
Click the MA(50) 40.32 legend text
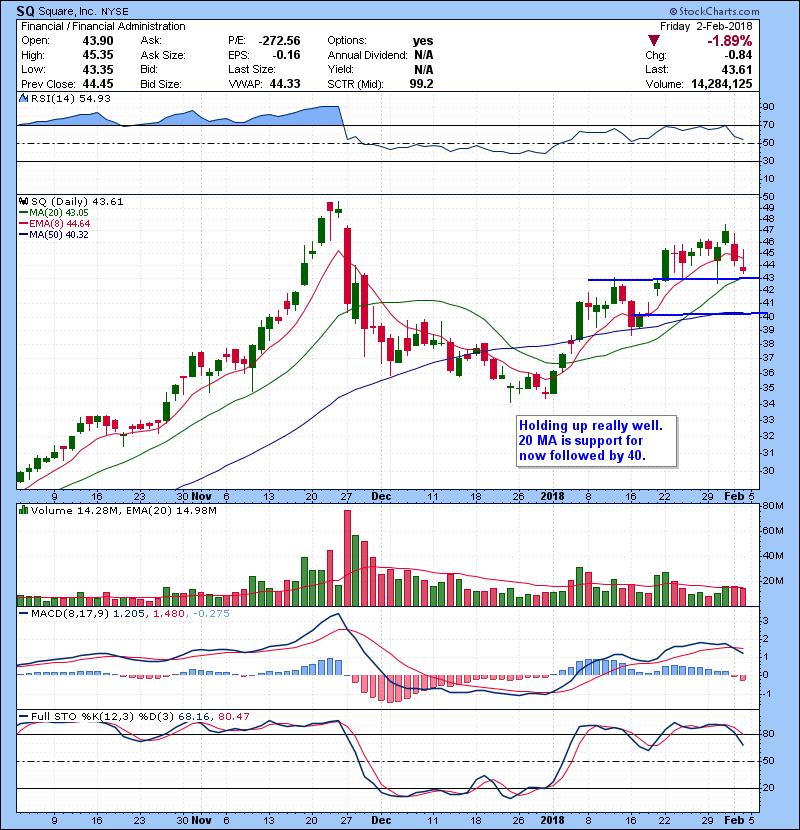(59, 234)
